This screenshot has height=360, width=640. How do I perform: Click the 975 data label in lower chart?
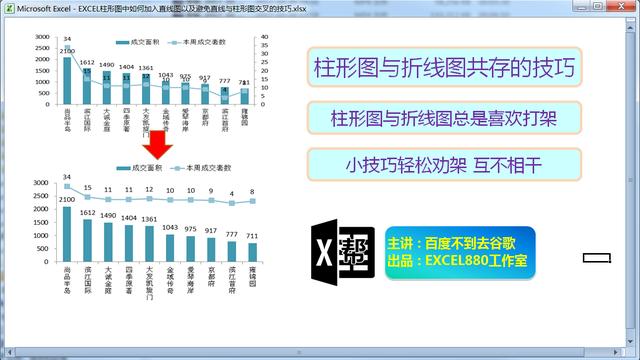[190, 229]
